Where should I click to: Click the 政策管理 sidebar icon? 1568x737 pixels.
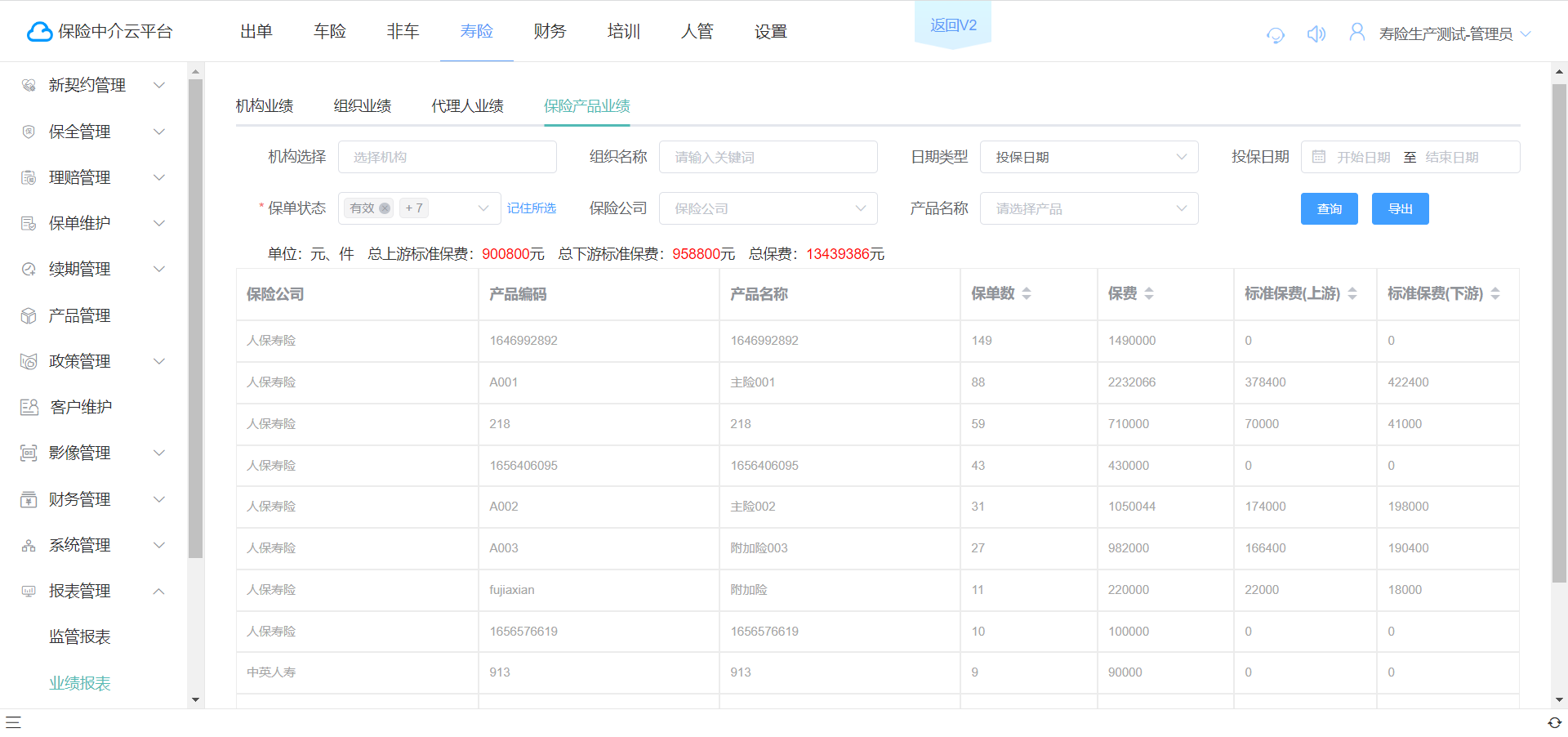tap(29, 361)
